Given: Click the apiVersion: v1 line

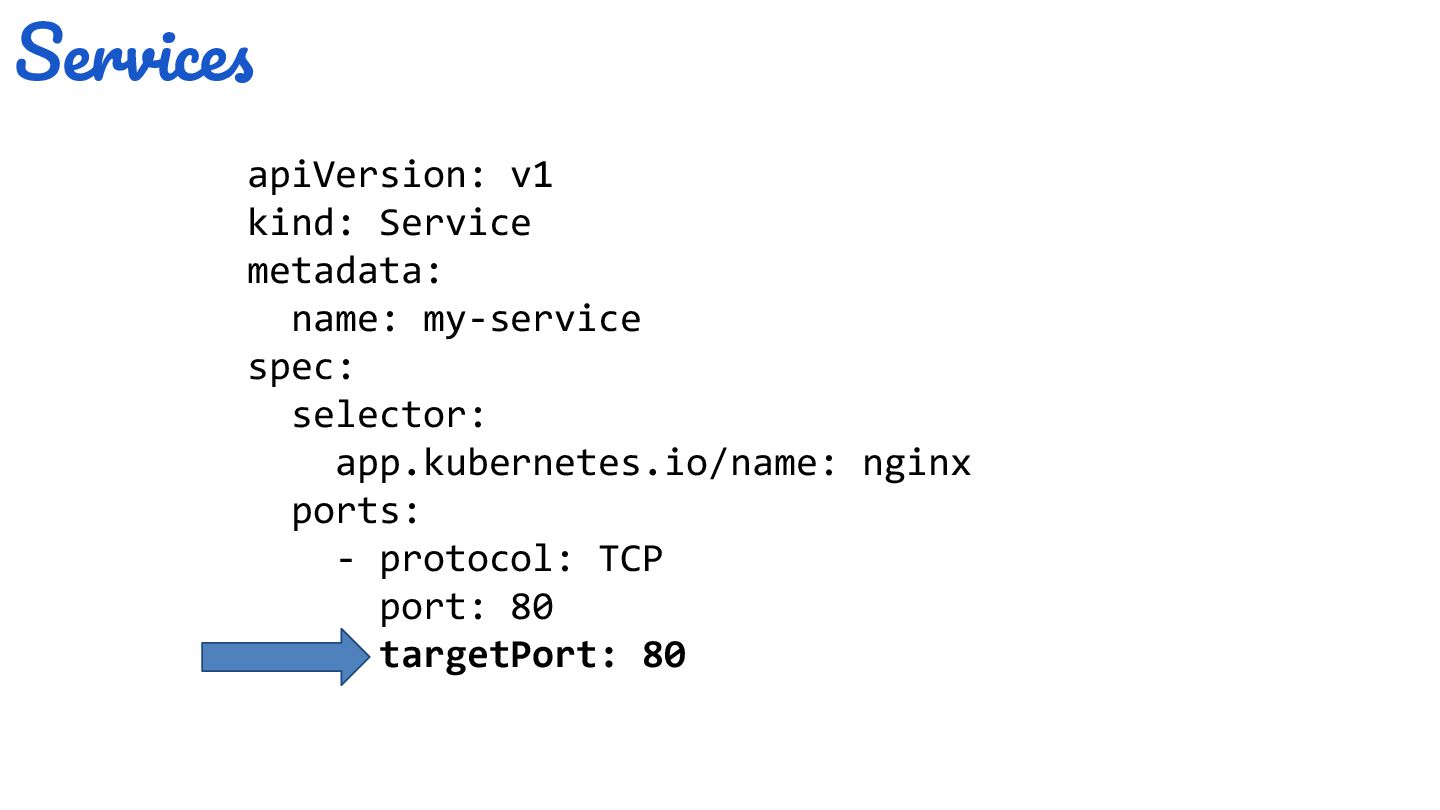Looking at the screenshot, I should click(400, 175).
